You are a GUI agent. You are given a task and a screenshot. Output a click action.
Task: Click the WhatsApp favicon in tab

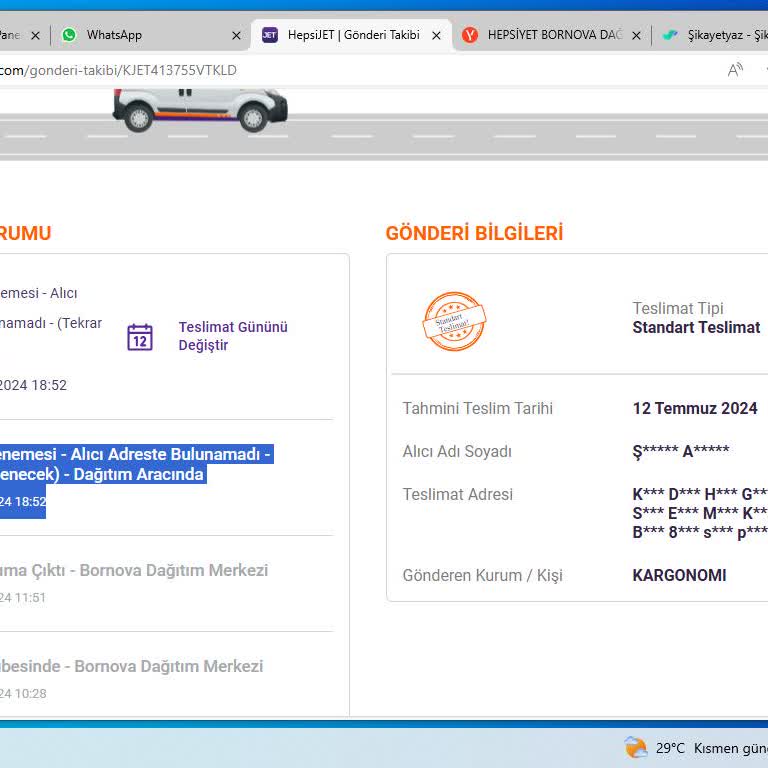click(69, 35)
